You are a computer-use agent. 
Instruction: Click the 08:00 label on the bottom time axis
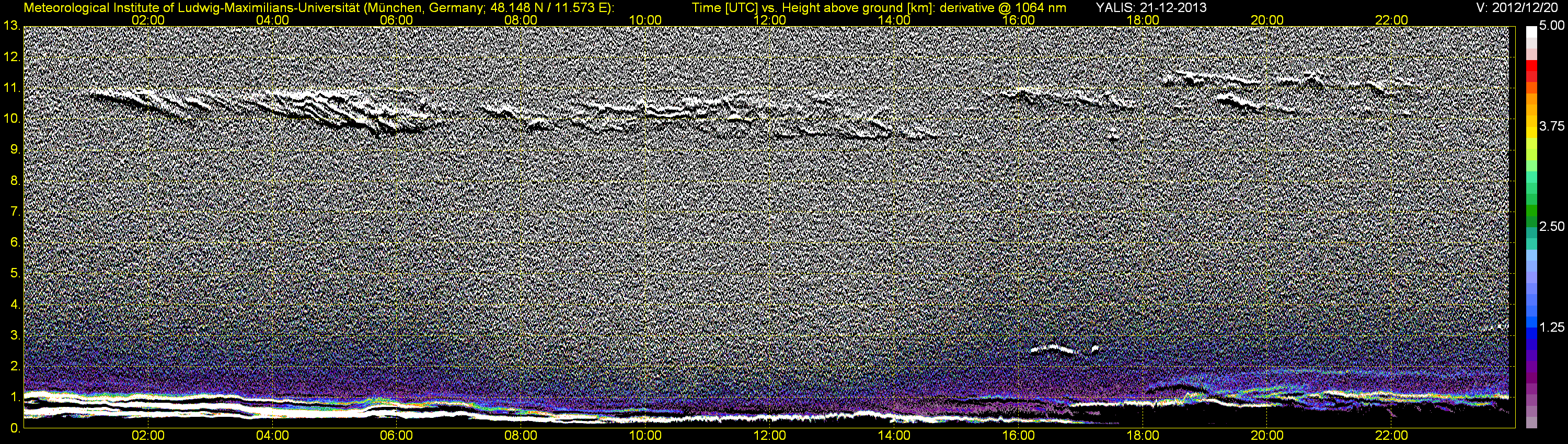521,436
